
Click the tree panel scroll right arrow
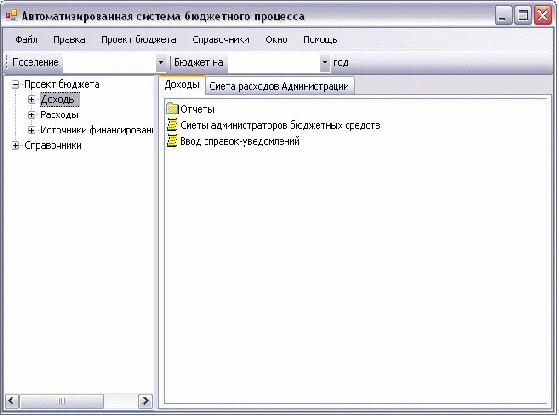(x=145, y=401)
